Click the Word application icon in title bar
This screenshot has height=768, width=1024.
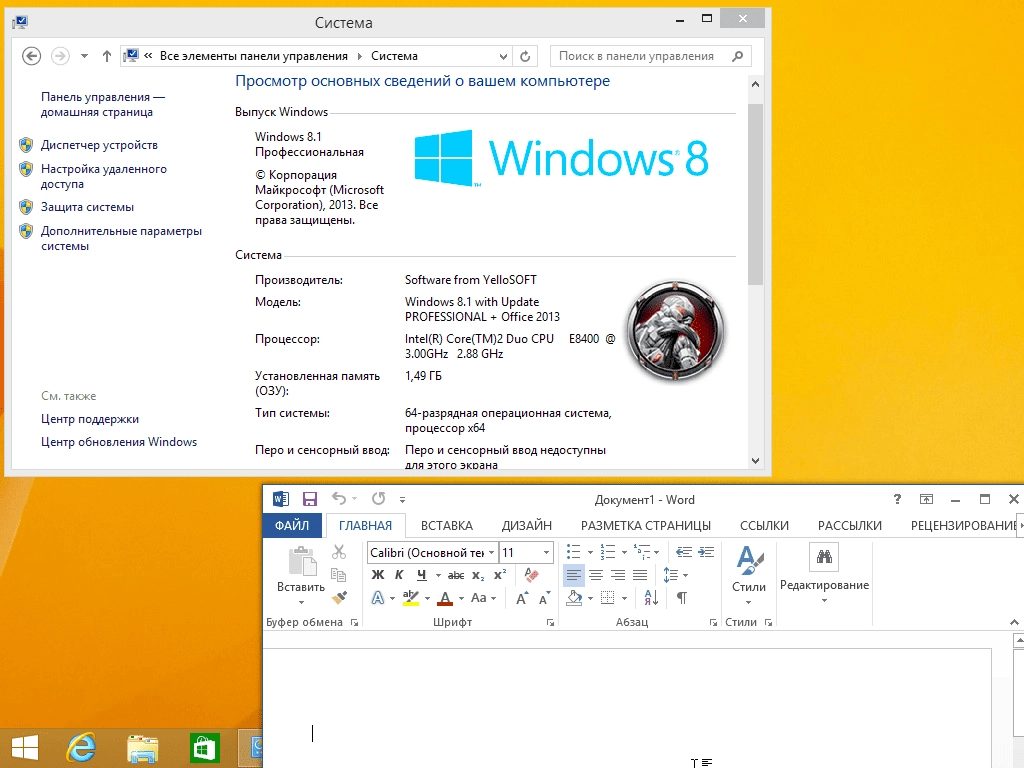click(x=281, y=499)
